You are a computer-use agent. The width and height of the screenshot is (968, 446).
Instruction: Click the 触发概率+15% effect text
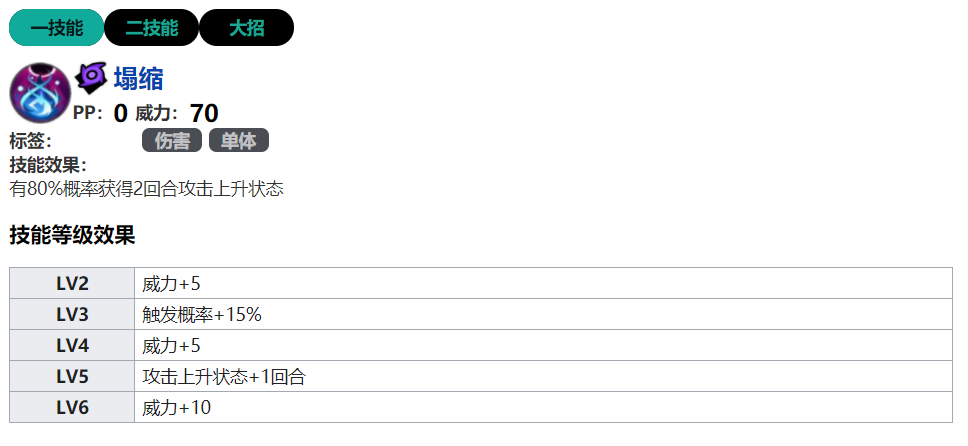(202, 315)
